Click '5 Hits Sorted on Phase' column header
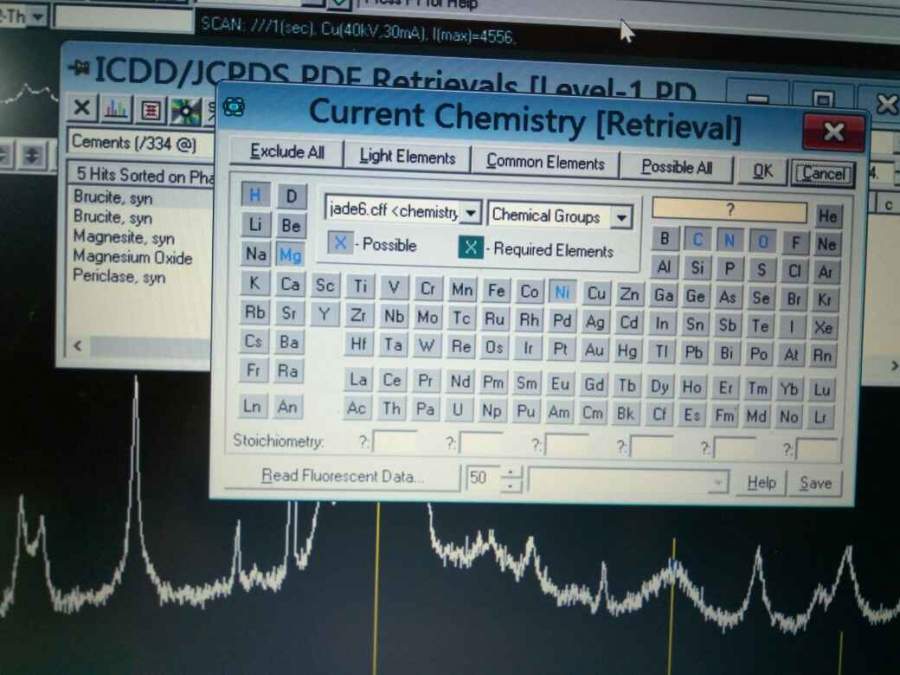The height and width of the screenshot is (675, 900). pos(141,175)
